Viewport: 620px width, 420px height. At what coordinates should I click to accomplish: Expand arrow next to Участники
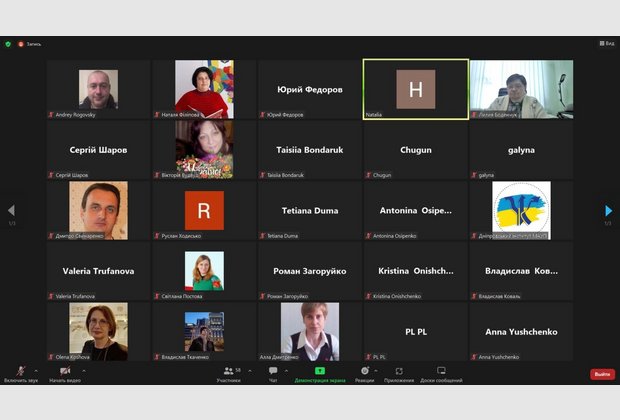pos(250,371)
